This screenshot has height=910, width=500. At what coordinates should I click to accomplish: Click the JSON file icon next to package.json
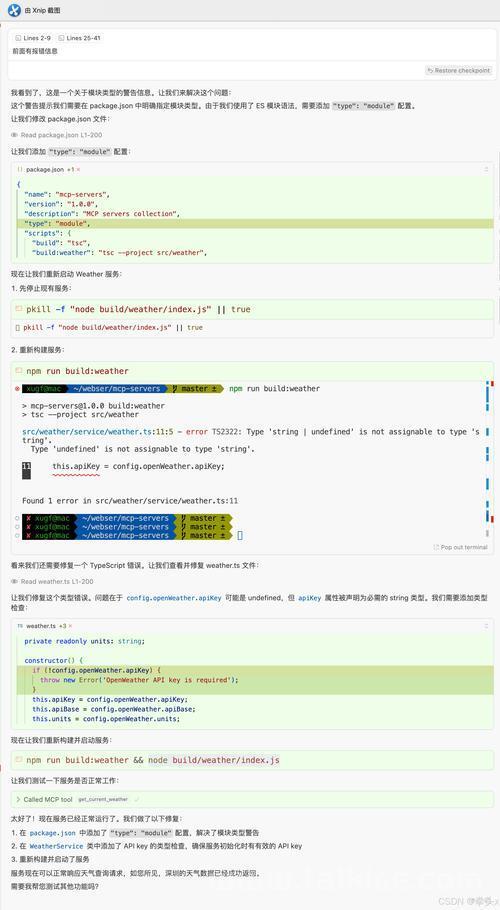pos(20,169)
